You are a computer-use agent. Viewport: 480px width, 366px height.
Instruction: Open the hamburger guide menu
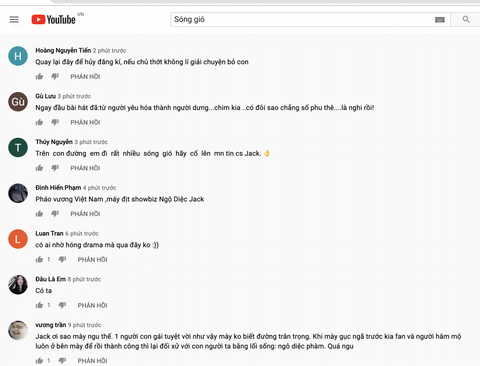[x=14, y=19]
